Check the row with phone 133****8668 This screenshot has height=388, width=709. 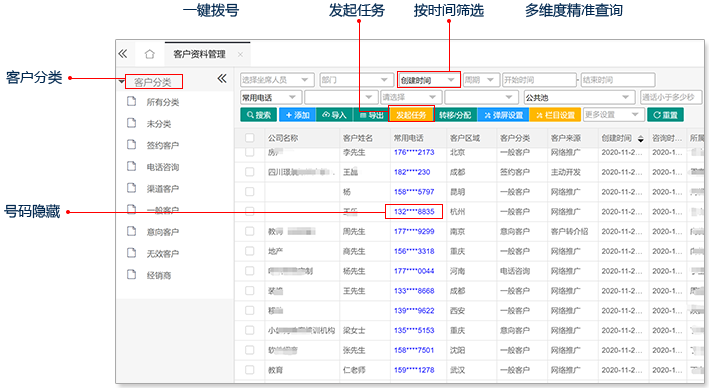(x=250, y=291)
